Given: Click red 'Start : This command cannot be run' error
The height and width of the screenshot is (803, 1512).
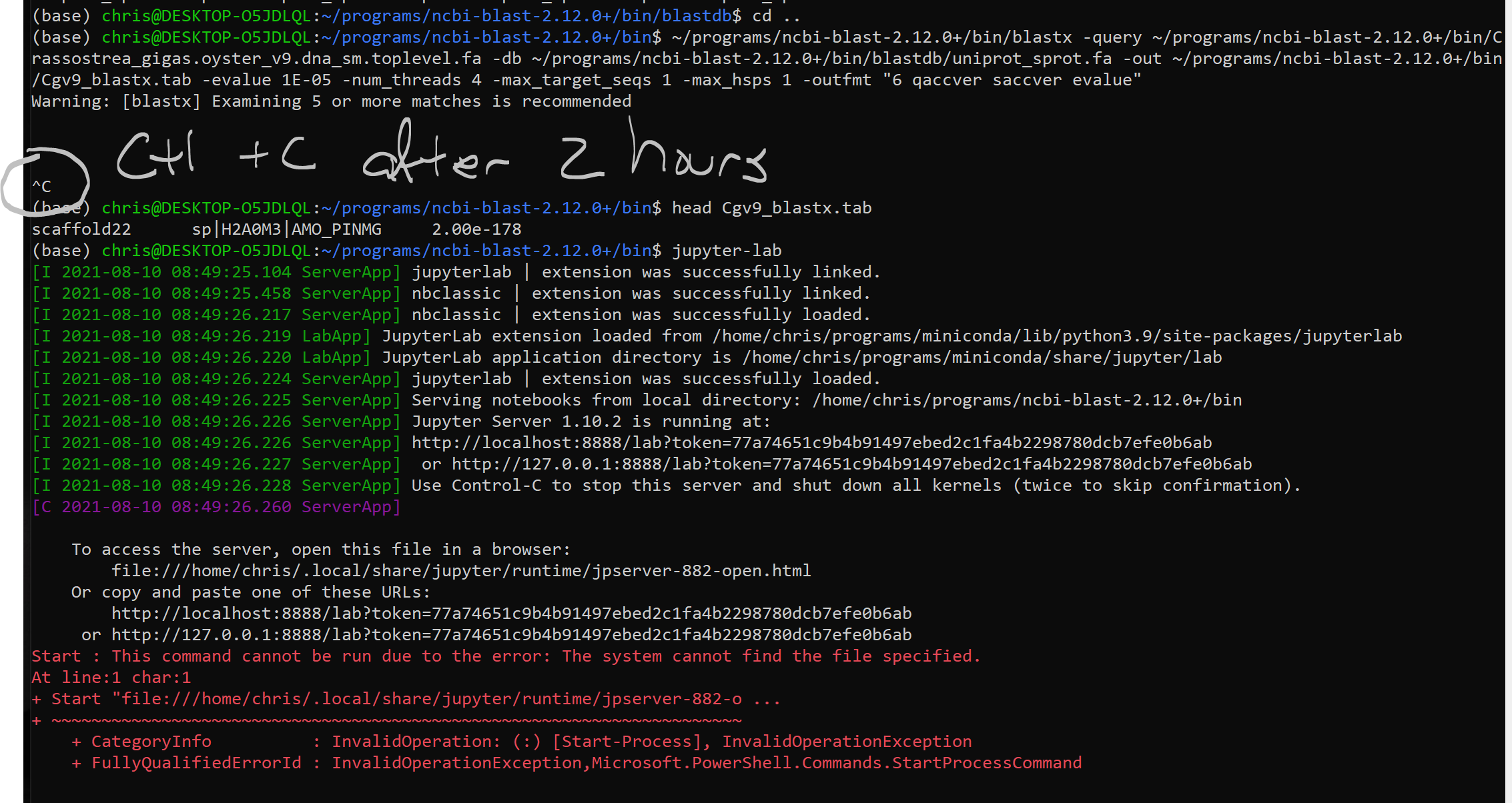Looking at the screenshot, I should click(x=506, y=656).
